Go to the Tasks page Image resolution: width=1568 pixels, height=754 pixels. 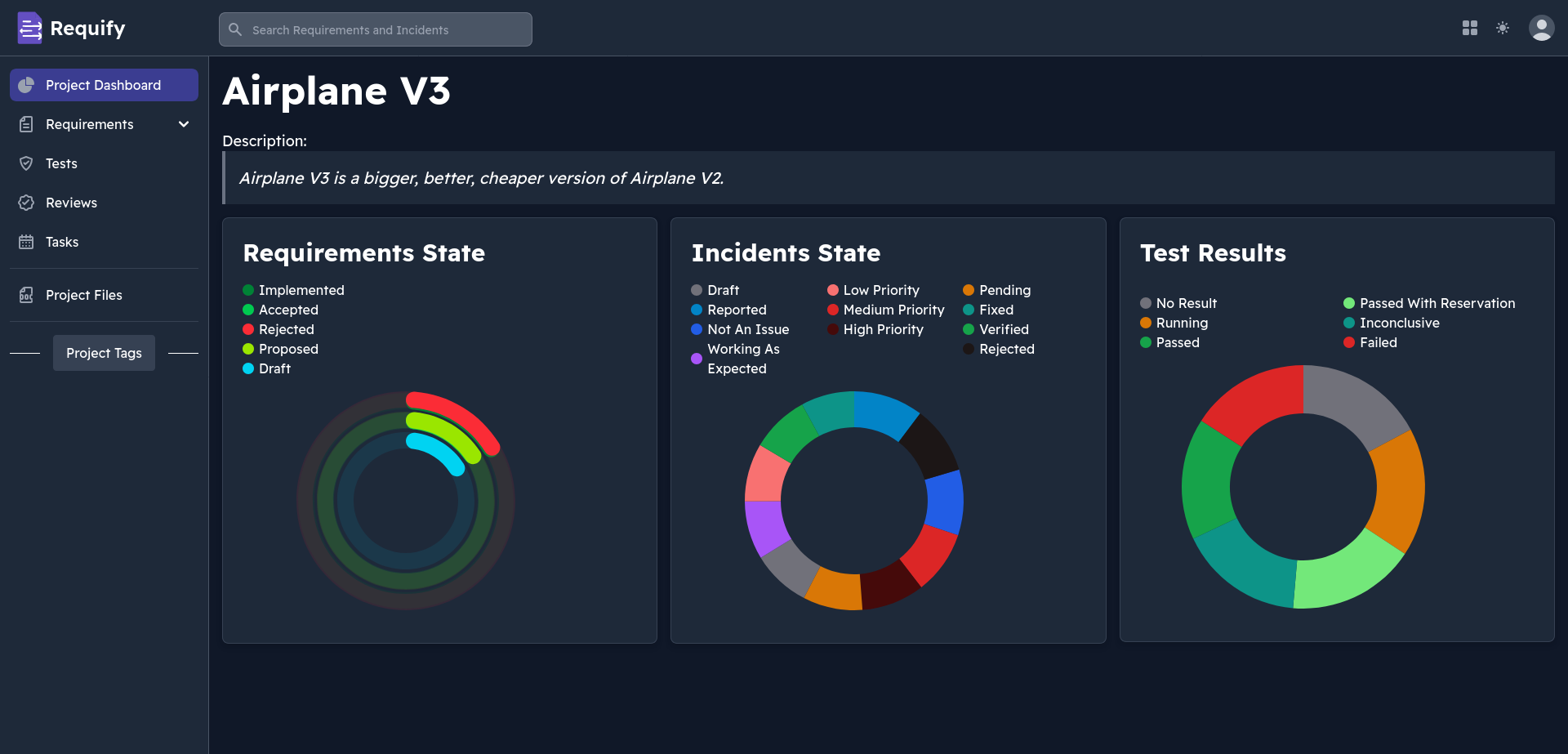pyautogui.click(x=62, y=242)
